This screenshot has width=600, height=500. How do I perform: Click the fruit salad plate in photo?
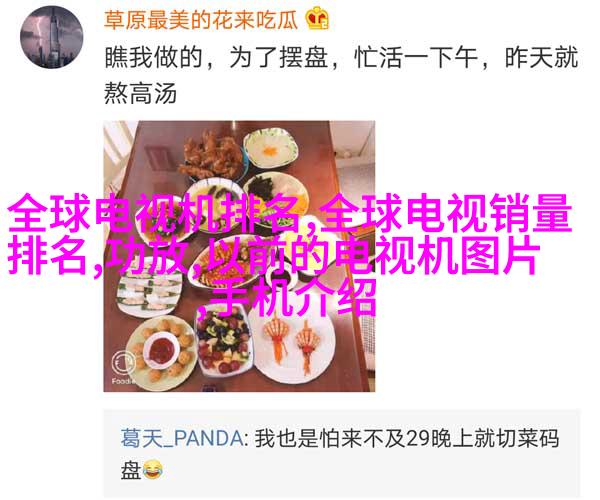coord(223,342)
